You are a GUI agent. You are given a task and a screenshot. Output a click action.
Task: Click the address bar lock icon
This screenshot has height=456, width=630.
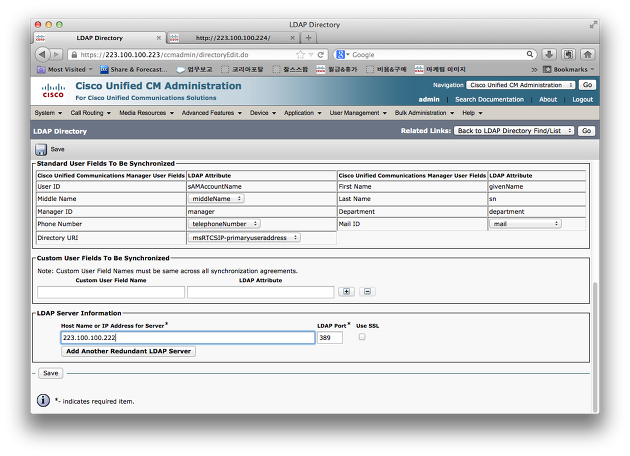click(74, 55)
